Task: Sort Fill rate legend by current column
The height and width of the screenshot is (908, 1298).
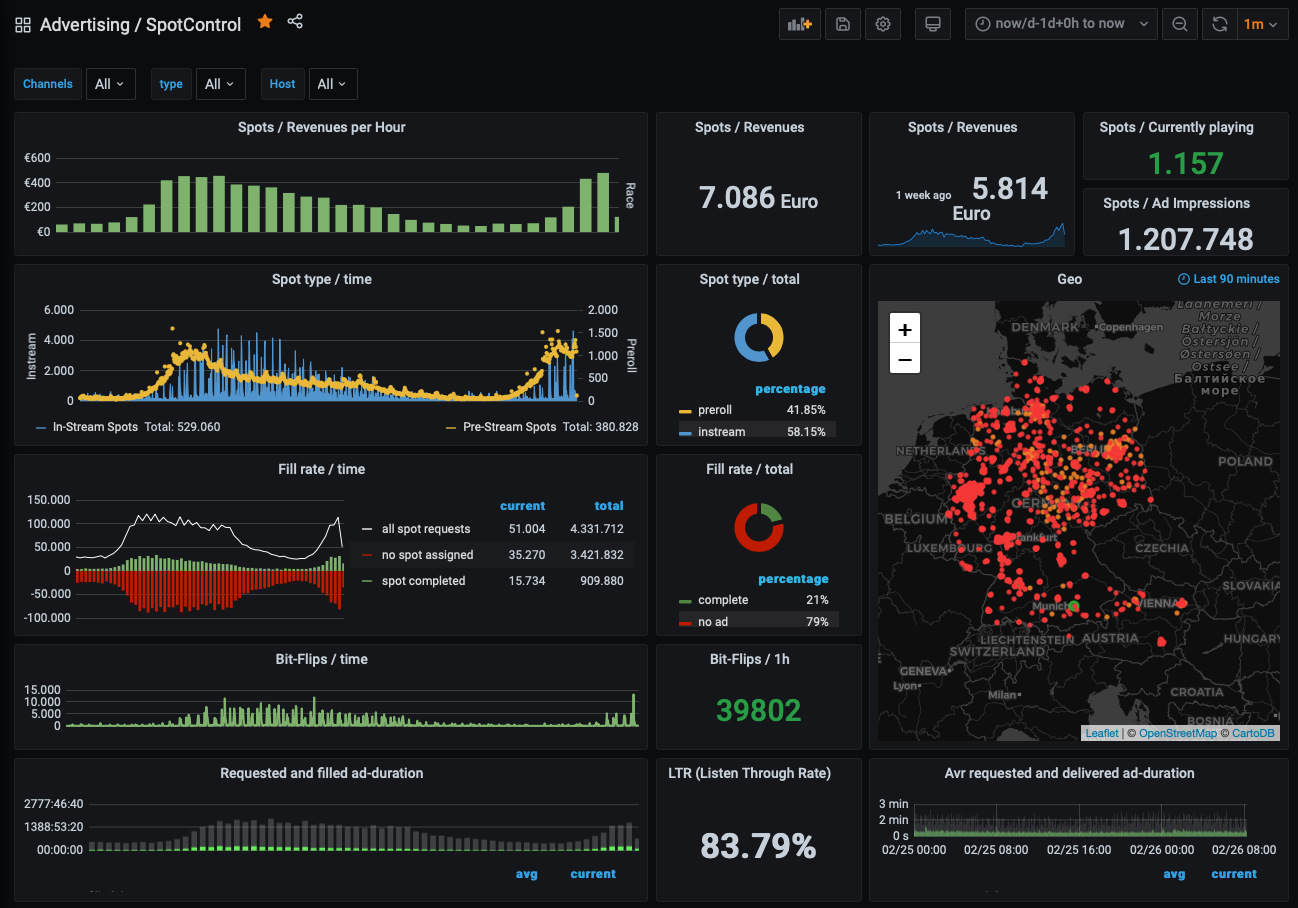Action: pyautogui.click(x=522, y=506)
